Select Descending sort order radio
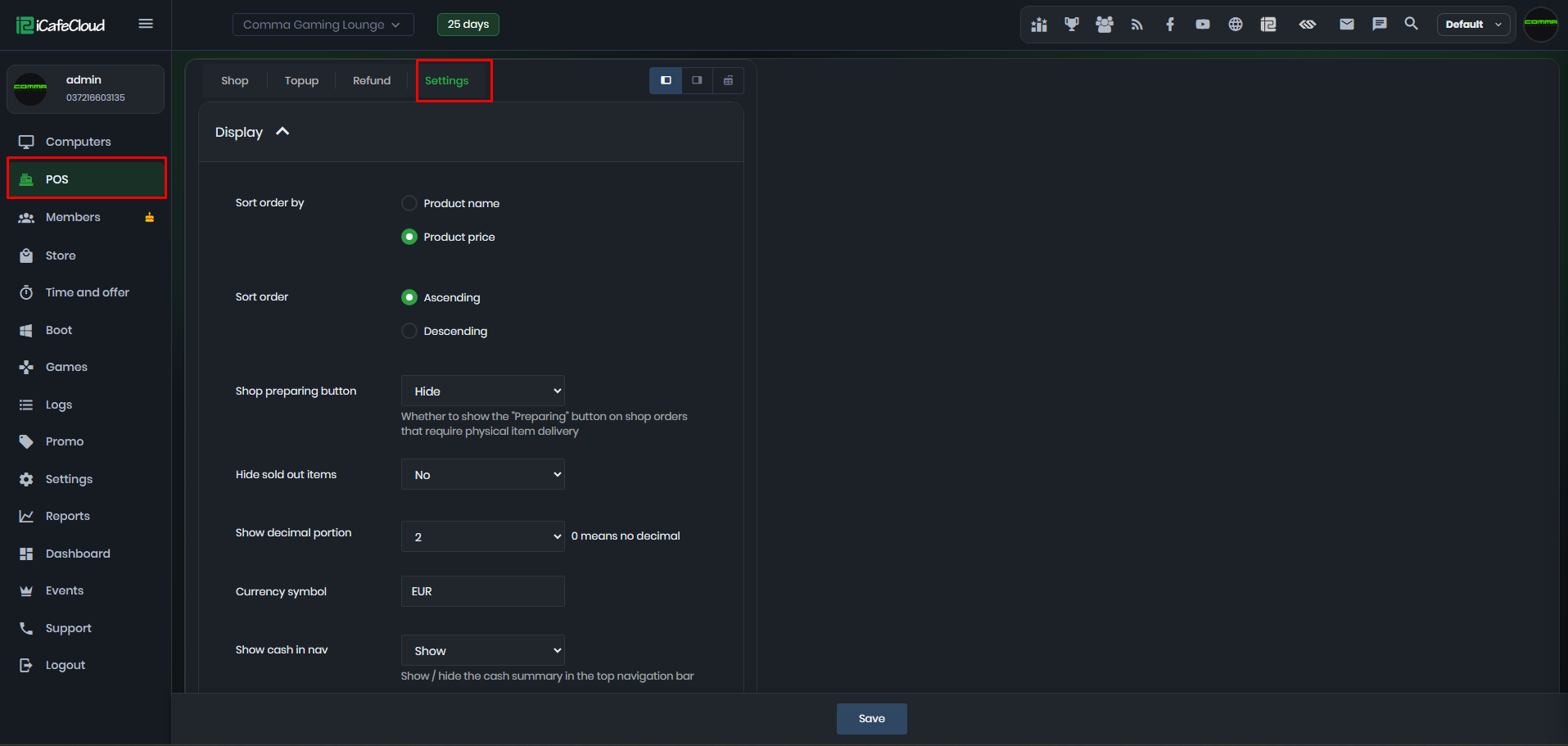The image size is (1568, 746). coord(409,331)
